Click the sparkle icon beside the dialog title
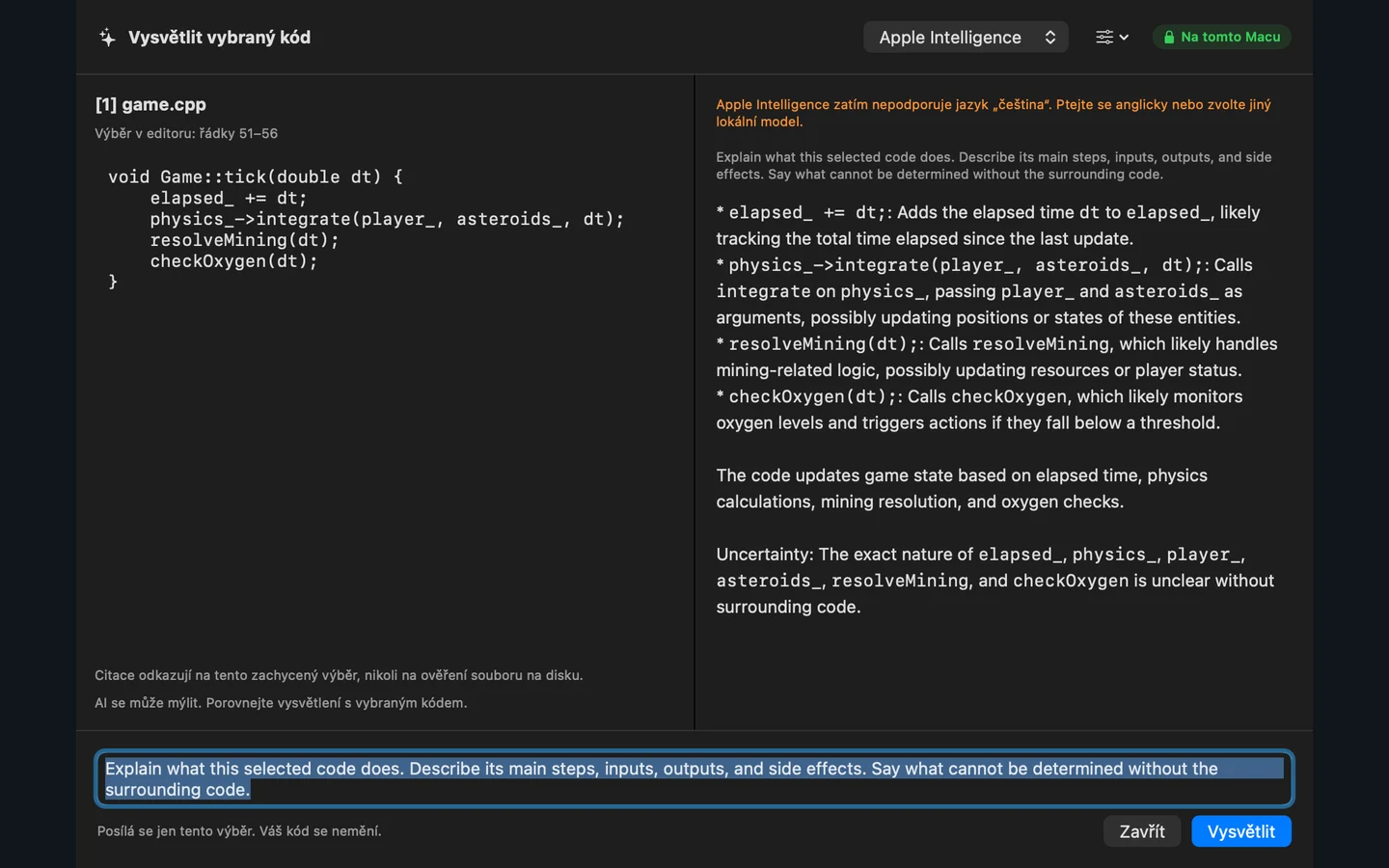Viewport: 1389px width, 868px height. (107, 38)
